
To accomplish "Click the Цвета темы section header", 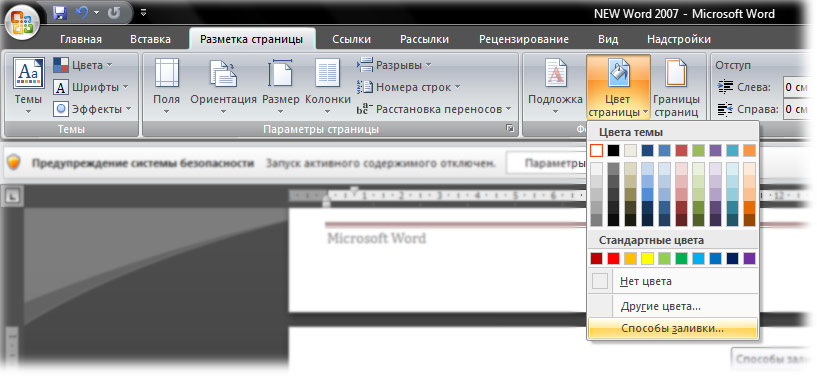I will tap(631, 132).
